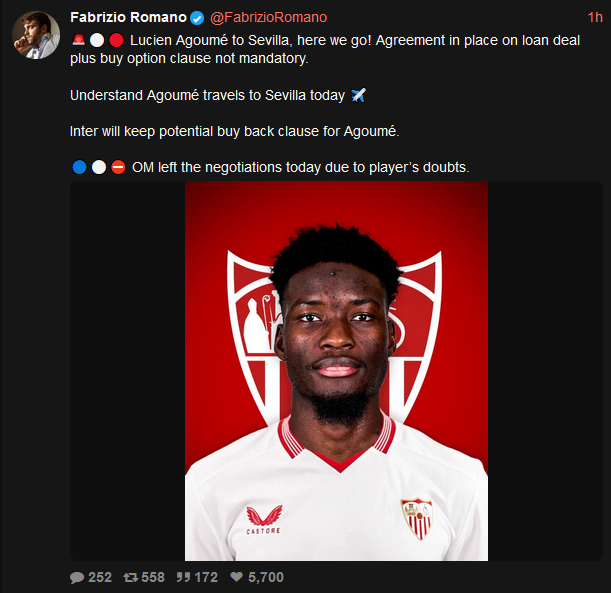View the 172 quotes count
The image size is (611, 593).
point(206,577)
